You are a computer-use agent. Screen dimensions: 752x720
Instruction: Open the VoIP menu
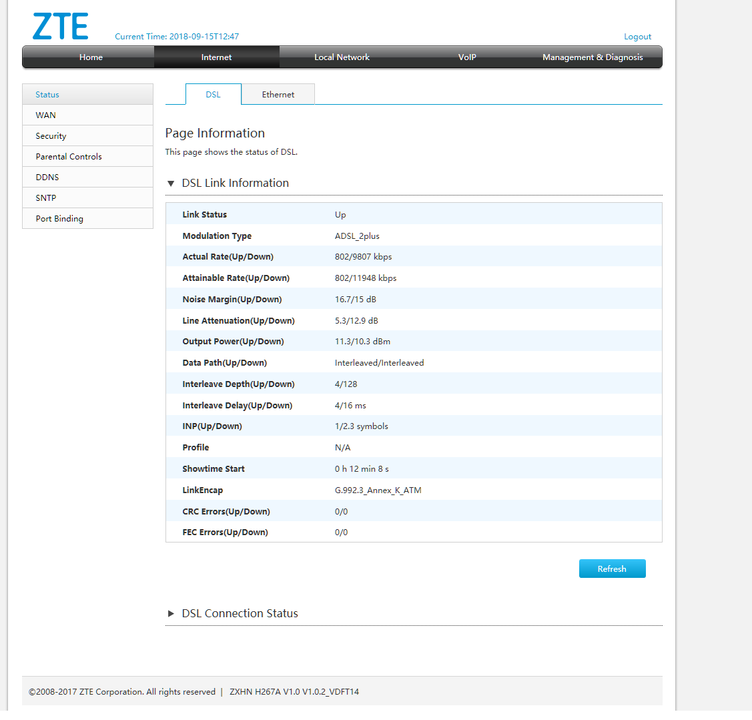click(467, 57)
